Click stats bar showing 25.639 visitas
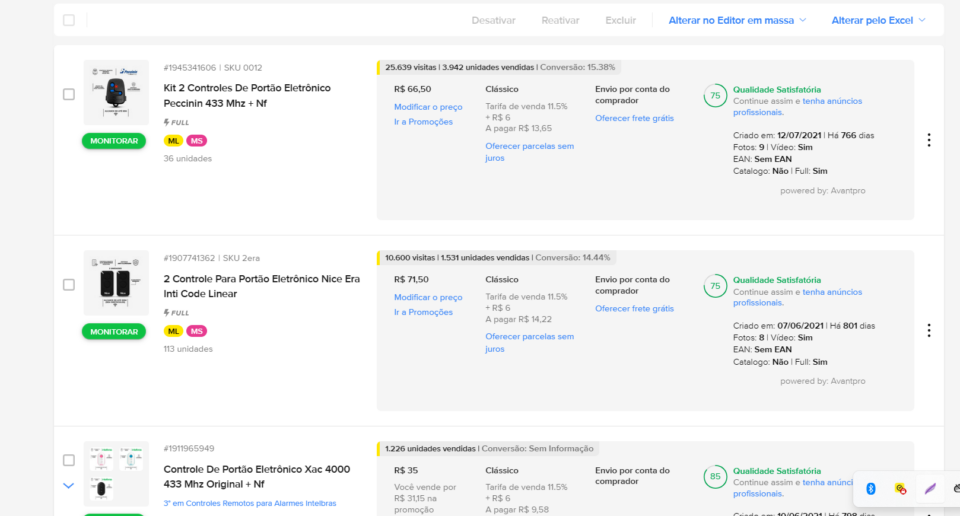Image resolution: width=960 pixels, height=516 pixels. click(x=500, y=67)
